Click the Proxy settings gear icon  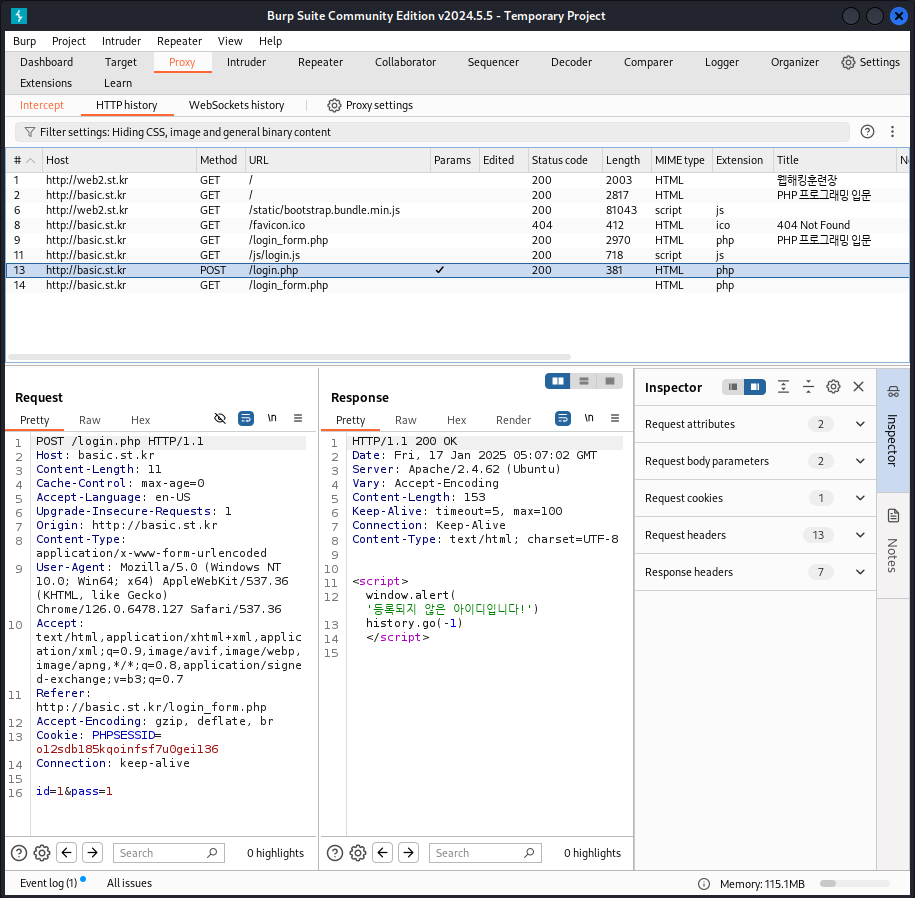click(x=334, y=106)
